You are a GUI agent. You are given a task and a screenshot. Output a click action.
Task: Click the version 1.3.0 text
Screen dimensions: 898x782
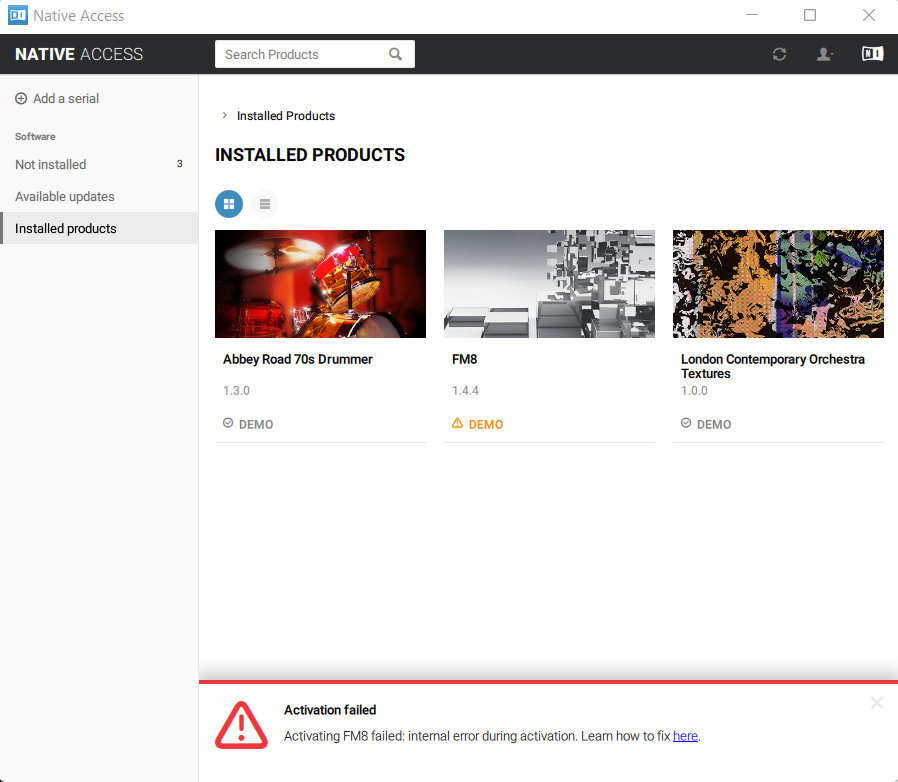236,391
